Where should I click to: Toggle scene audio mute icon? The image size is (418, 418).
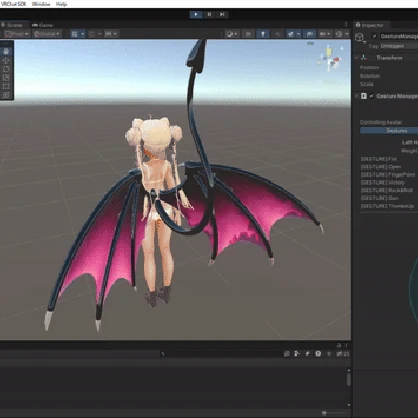(277, 34)
